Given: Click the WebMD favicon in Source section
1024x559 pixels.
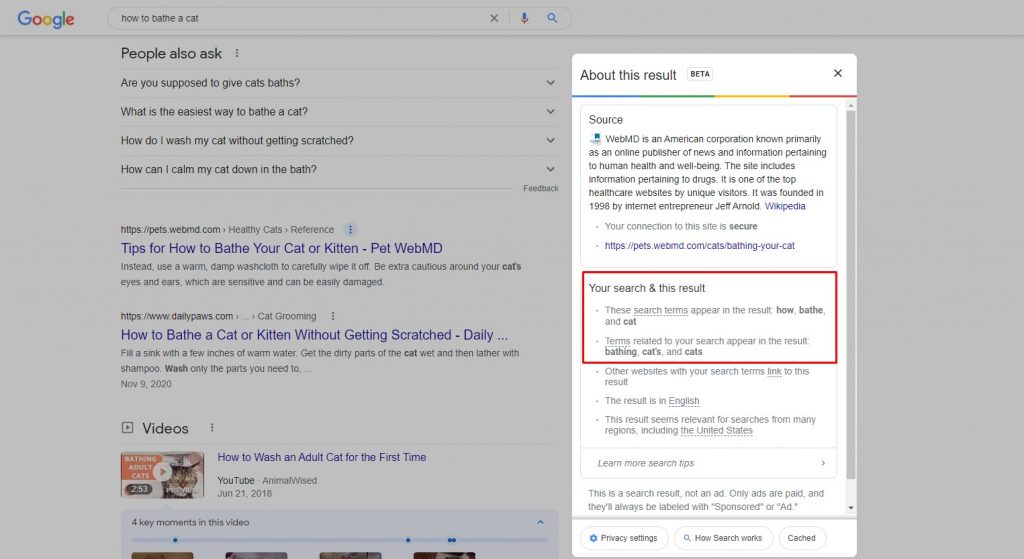Looking at the screenshot, I should (596, 139).
